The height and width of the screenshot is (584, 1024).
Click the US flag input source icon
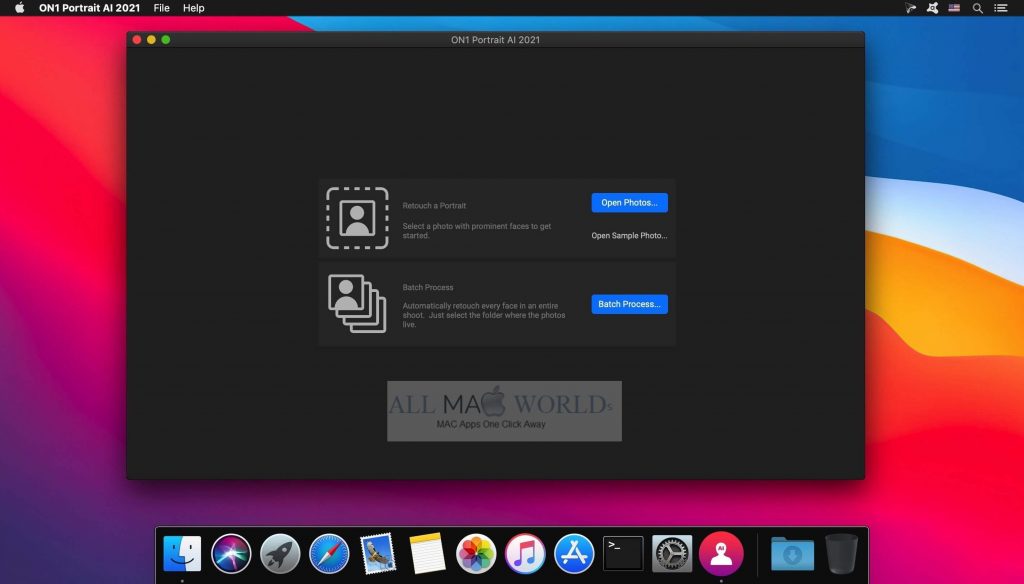954,8
